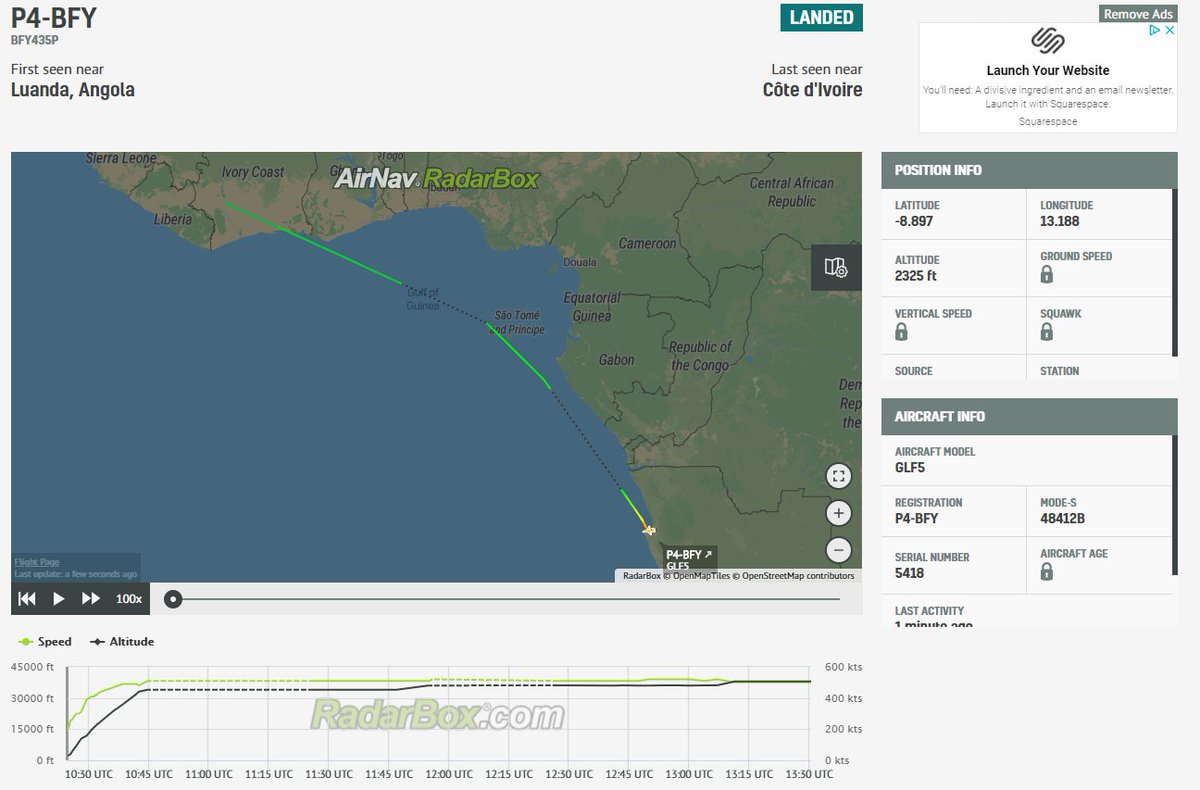Click the Squarespace advertiser name in the ad
Screen dimensions: 1200x790
(x=1048, y=121)
